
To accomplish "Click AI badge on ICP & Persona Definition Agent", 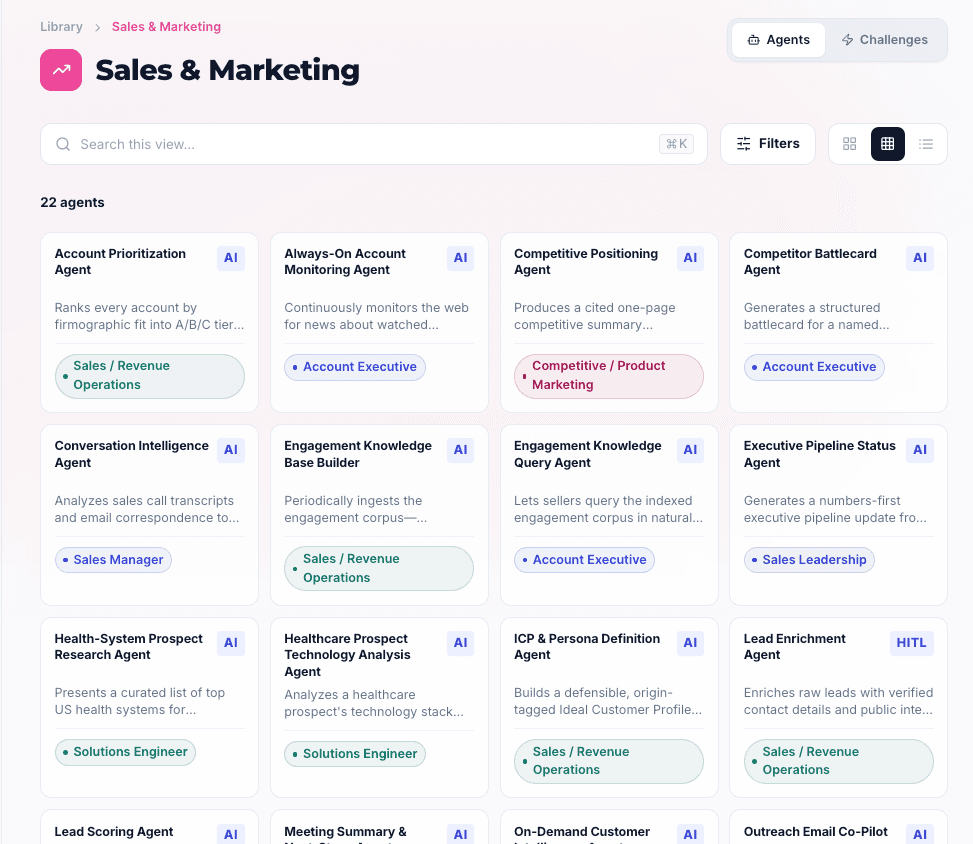I will click(x=690, y=643).
